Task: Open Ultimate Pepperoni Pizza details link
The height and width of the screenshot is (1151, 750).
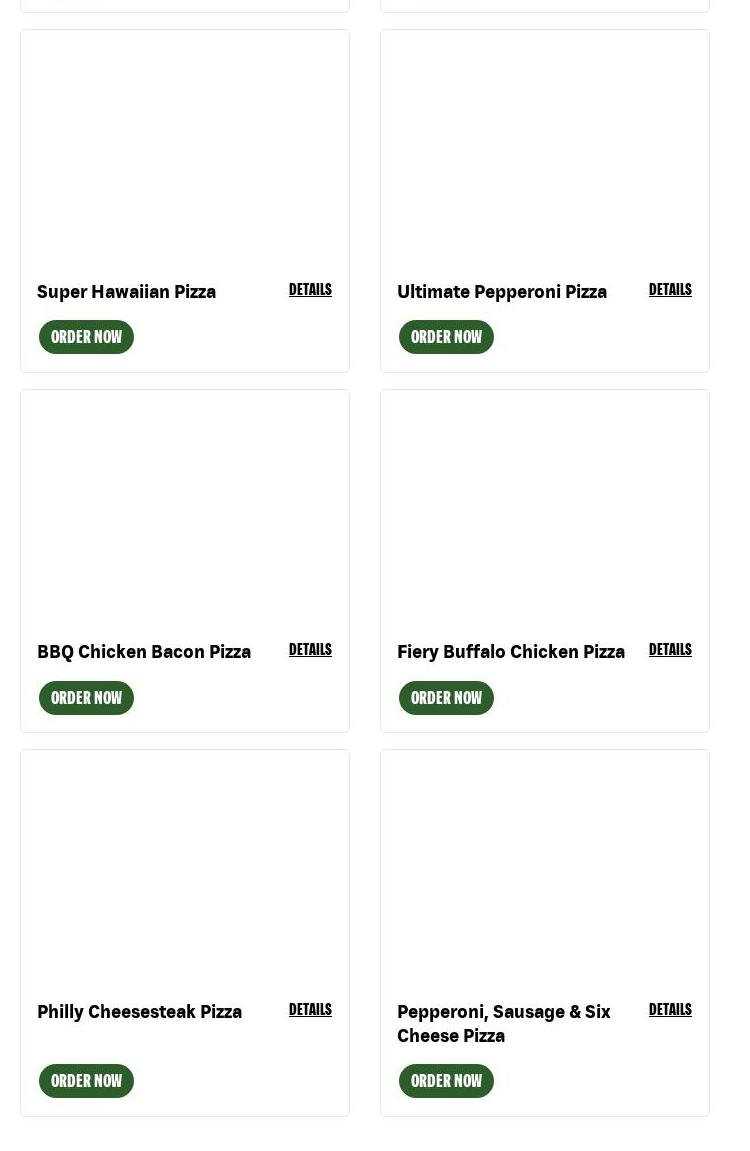Action: click(x=670, y=289)
